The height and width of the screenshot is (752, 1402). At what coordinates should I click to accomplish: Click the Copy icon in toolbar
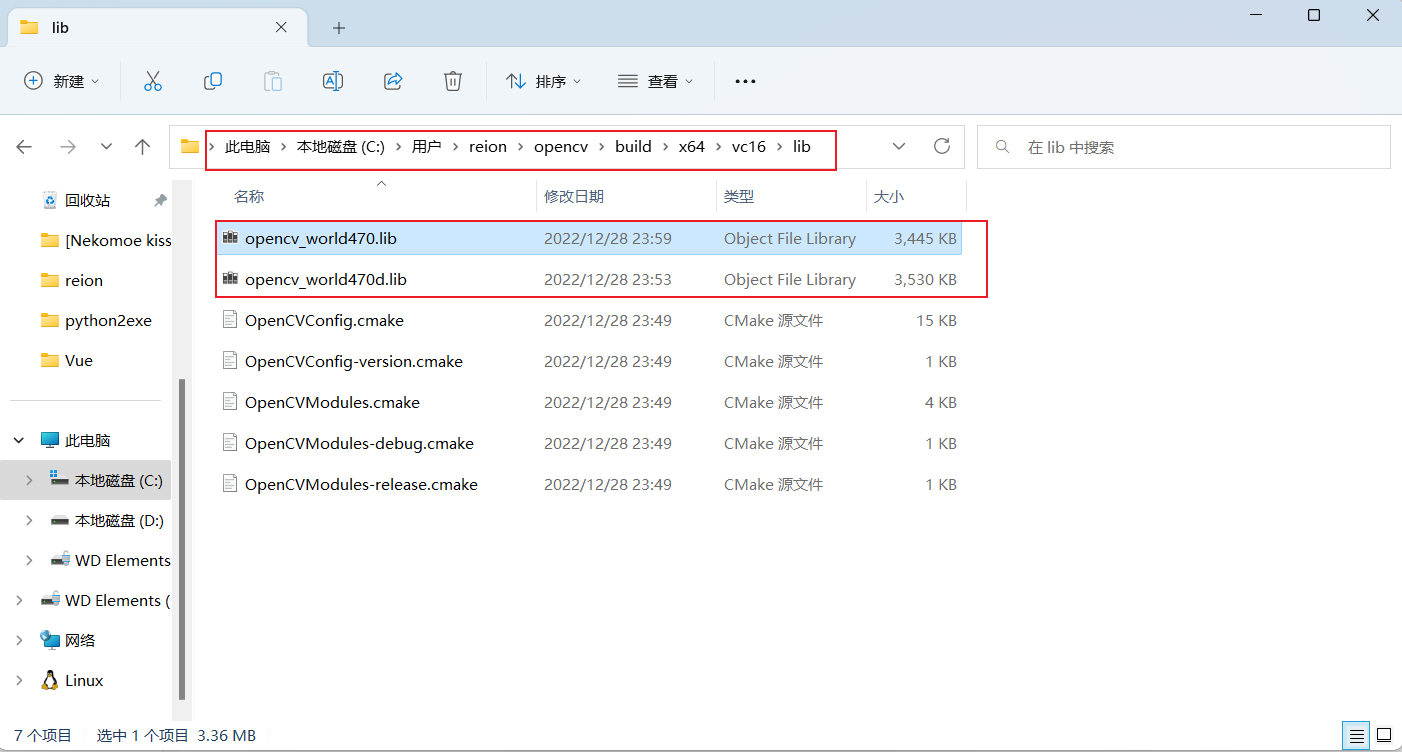(213, 81)
